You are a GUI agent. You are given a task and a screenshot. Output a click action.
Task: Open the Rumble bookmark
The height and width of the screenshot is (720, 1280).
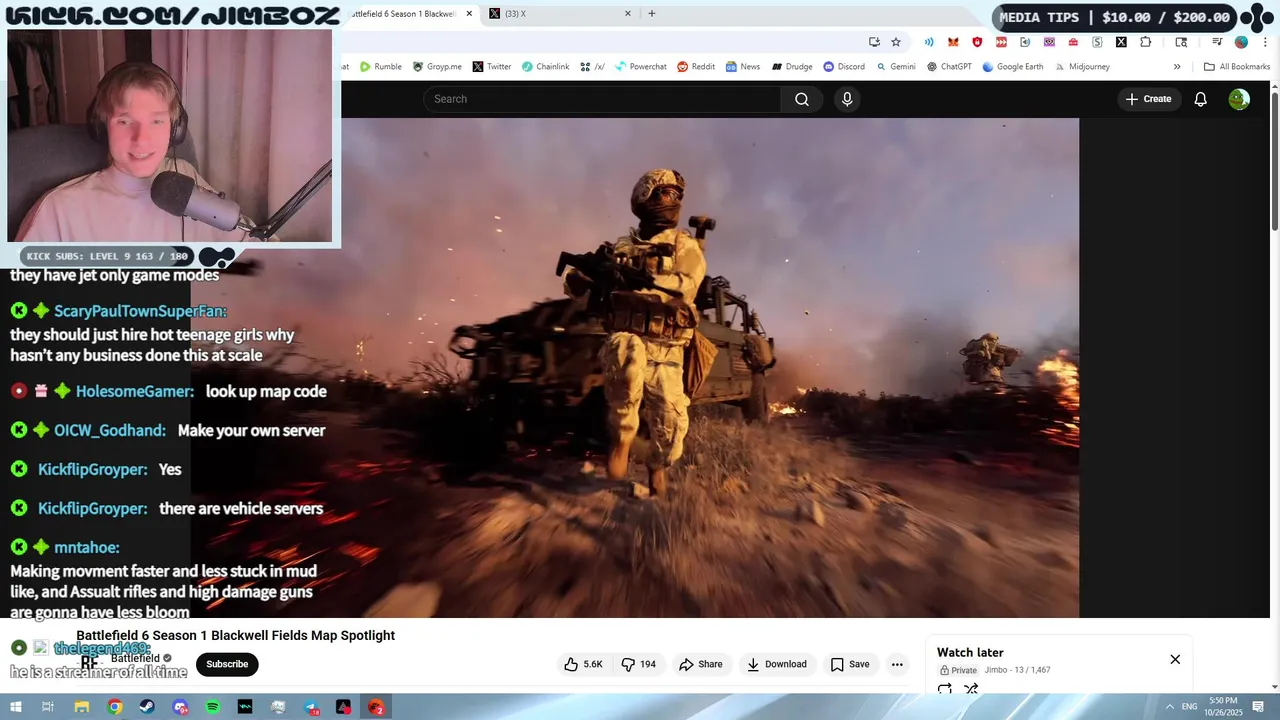[x=381, y=67]
